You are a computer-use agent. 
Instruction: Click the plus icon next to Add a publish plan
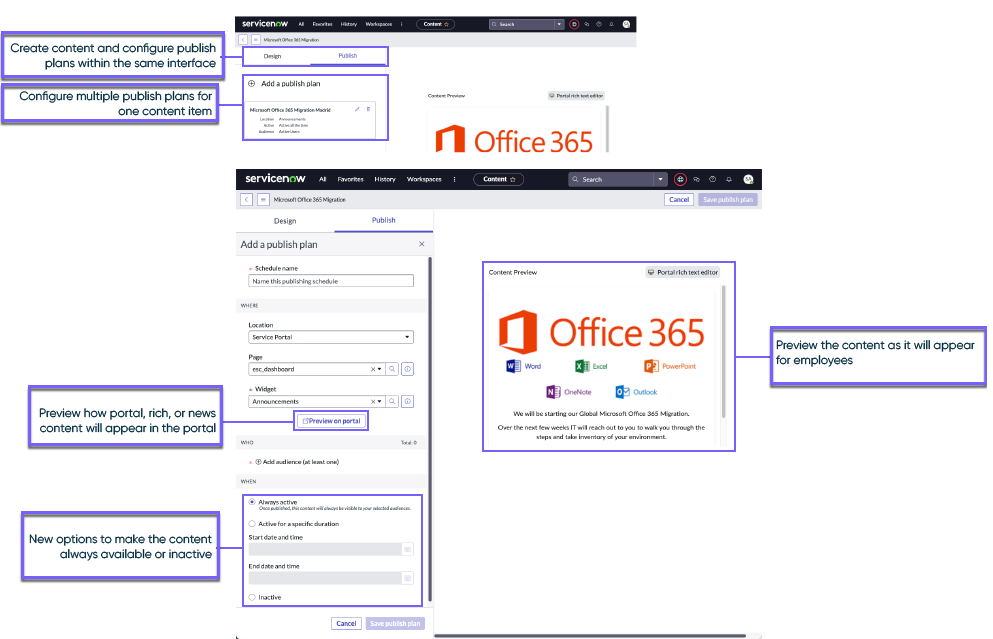pyautogui.click(x=251, y=84)
